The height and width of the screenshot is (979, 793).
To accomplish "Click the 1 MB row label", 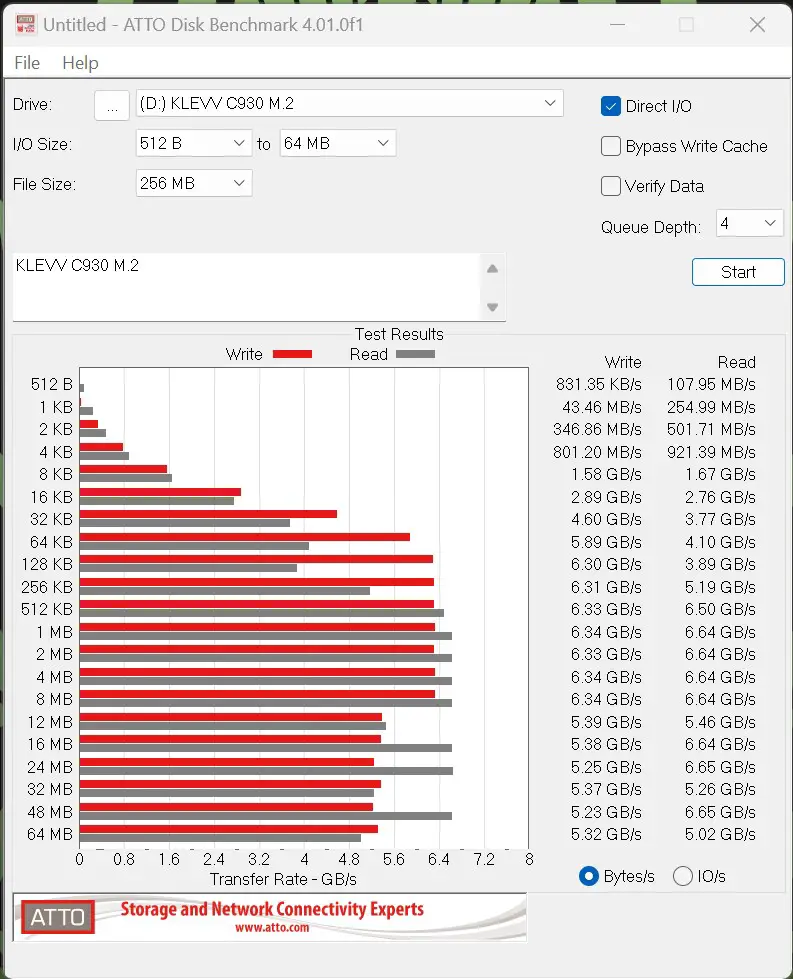I will (x=54, y=632).
